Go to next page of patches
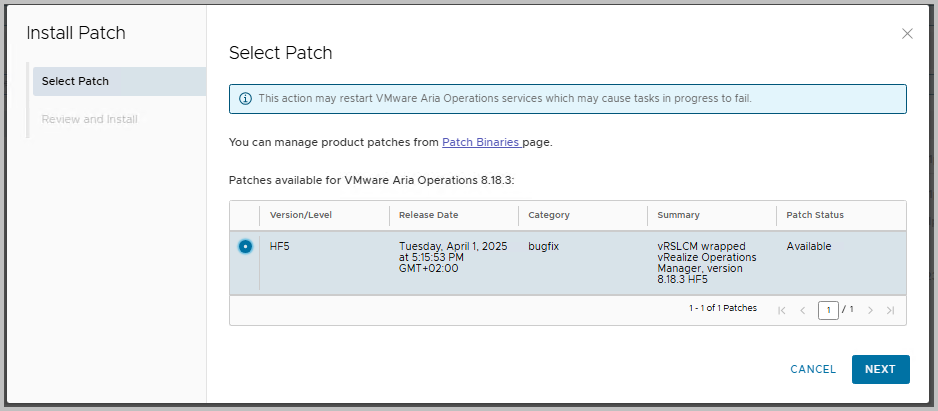This screenshot has width=938, height=411. coord(870,310)
